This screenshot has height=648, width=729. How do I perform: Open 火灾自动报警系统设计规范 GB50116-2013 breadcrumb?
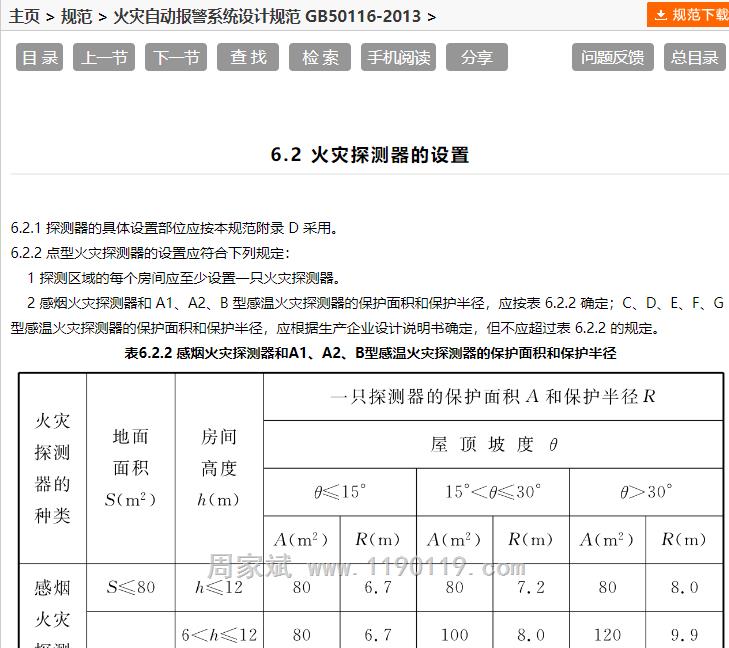coord(267,17)
